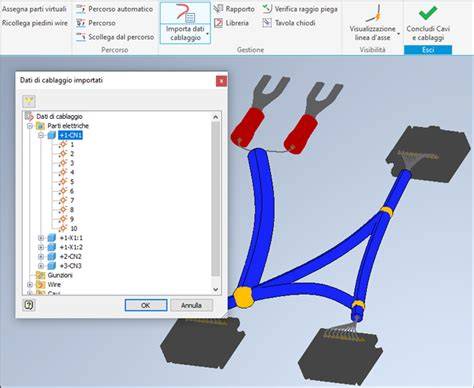Open the Libreria tool
This screenshot has height=388, width=474.
tap(232, 23)
